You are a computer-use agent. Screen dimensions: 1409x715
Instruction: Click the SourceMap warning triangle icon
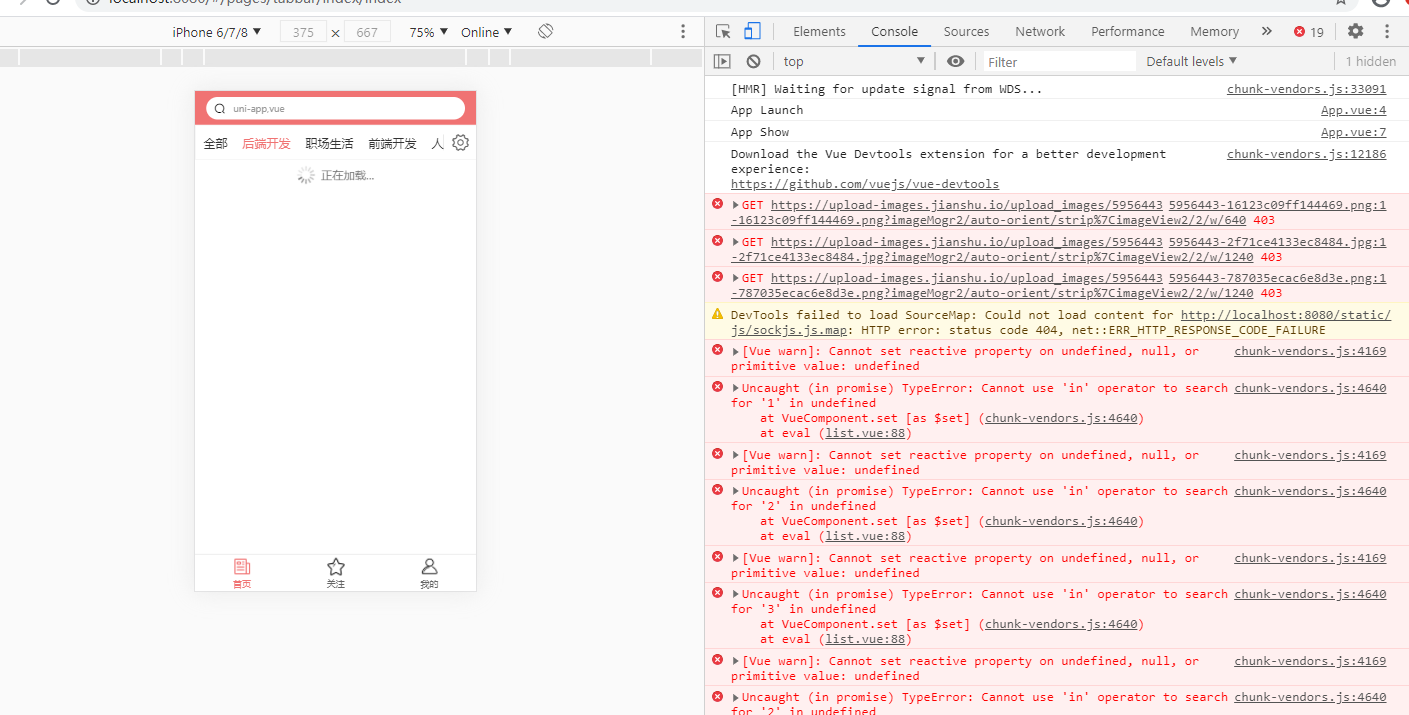717,314
